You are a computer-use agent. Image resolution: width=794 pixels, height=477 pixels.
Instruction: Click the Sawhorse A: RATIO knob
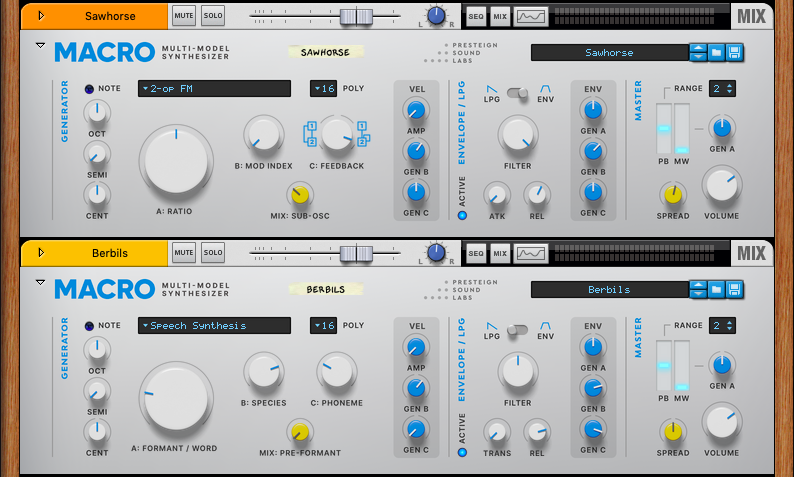[176, 162]
